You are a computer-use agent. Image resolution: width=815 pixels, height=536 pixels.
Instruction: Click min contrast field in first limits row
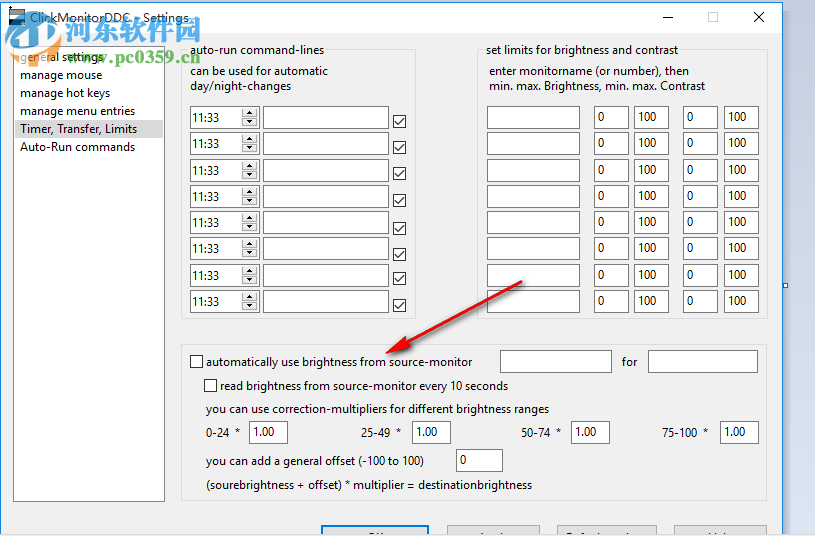[x=700, y=117]
